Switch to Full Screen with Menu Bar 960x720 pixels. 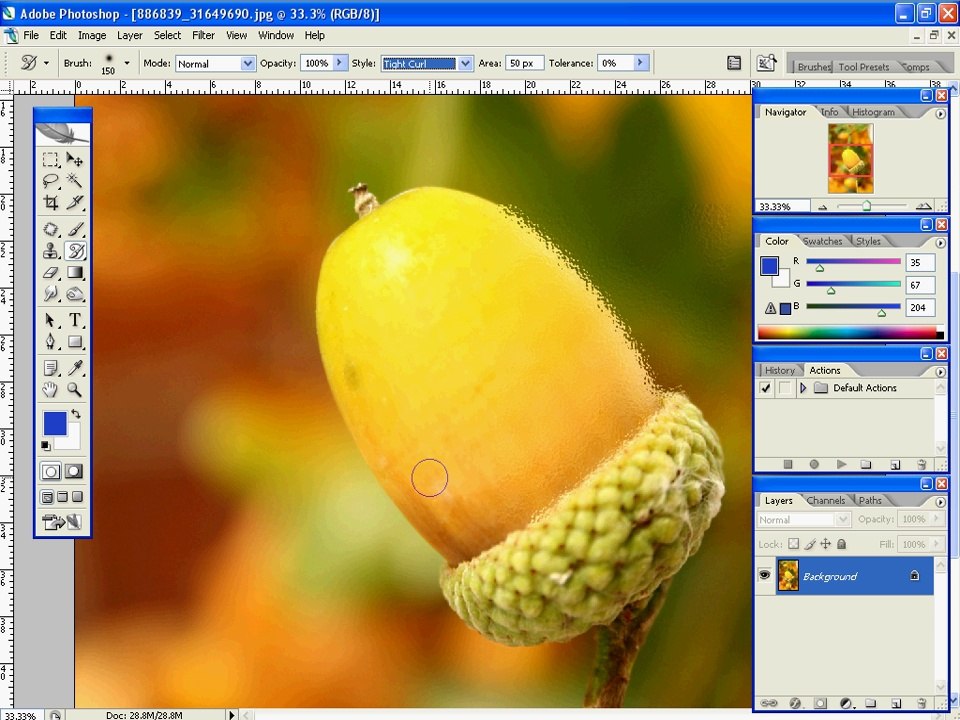62,497
